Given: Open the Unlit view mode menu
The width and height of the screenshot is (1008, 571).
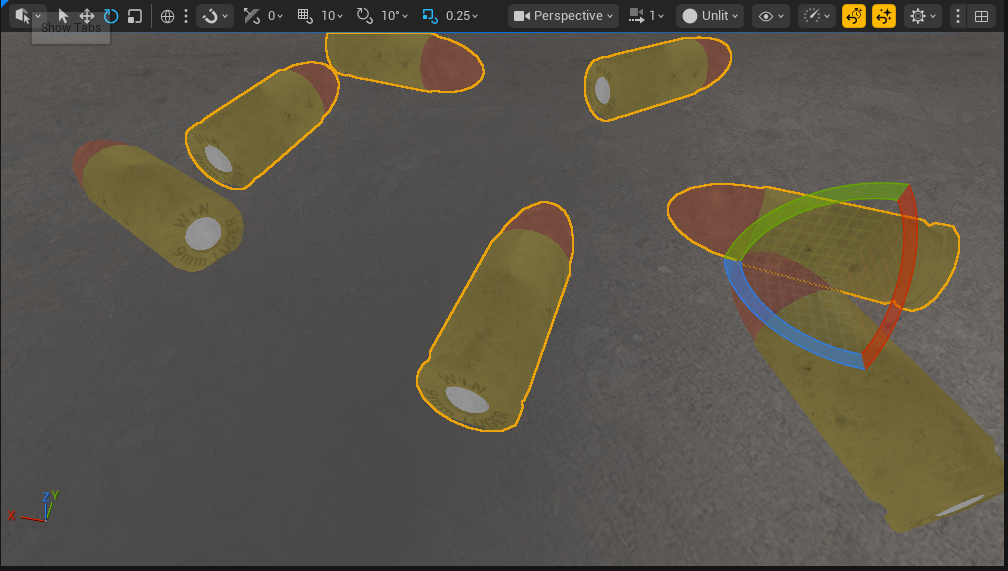Looking at the screenshot, I should 710,15.
